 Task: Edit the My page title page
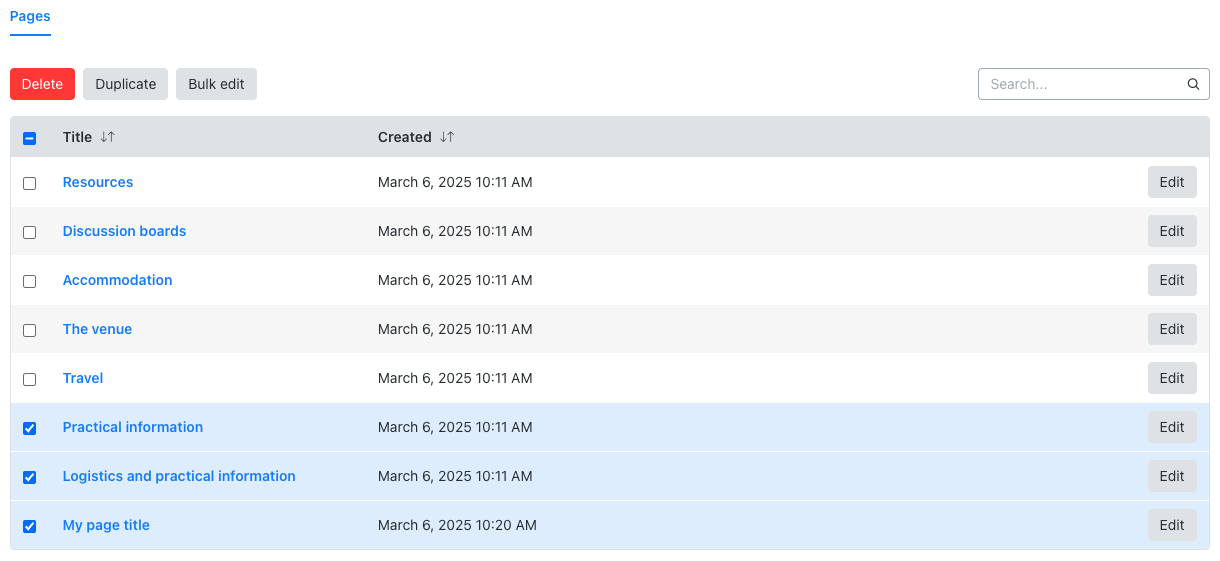(1172, 525)
